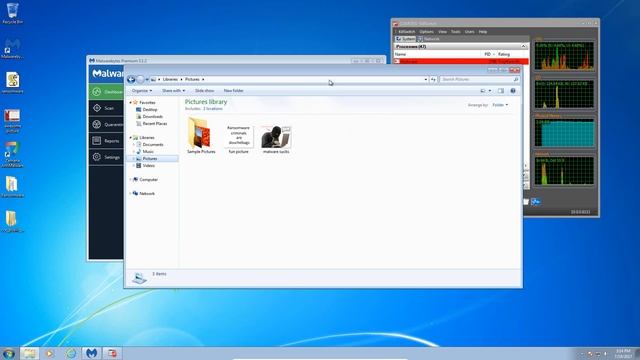Click the Explorer forward arrow button

(x=140, y=79)
